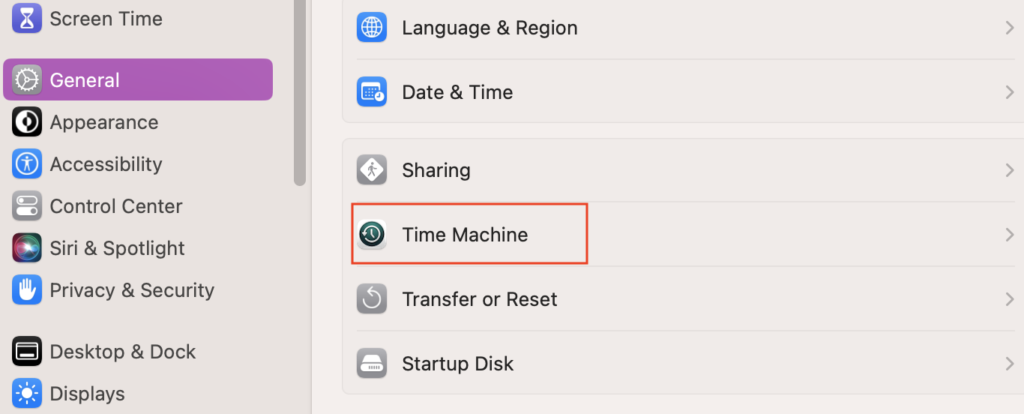
Task: Expand the Sharing row chevron
Action: [1009, 170]
